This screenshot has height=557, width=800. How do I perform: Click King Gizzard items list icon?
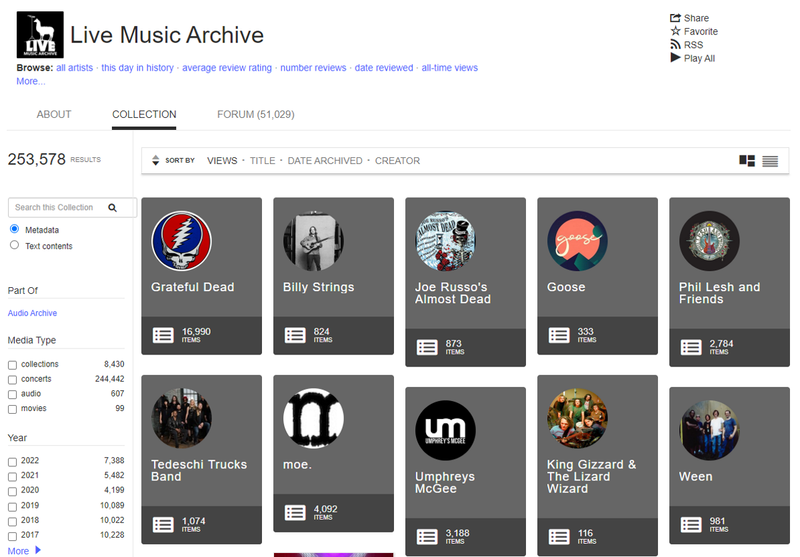(559, 537)
